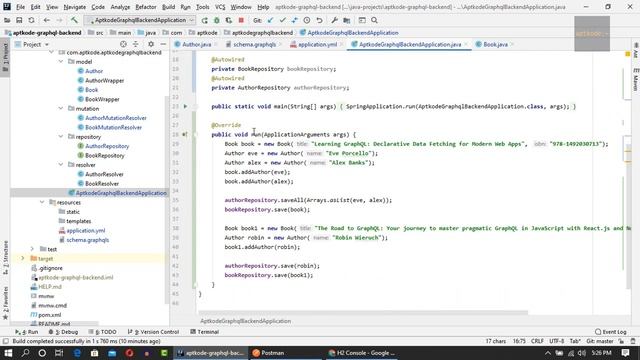Open the Maven side panel
Viewport: 640px width, 360px height.
[x=636, y=80]
